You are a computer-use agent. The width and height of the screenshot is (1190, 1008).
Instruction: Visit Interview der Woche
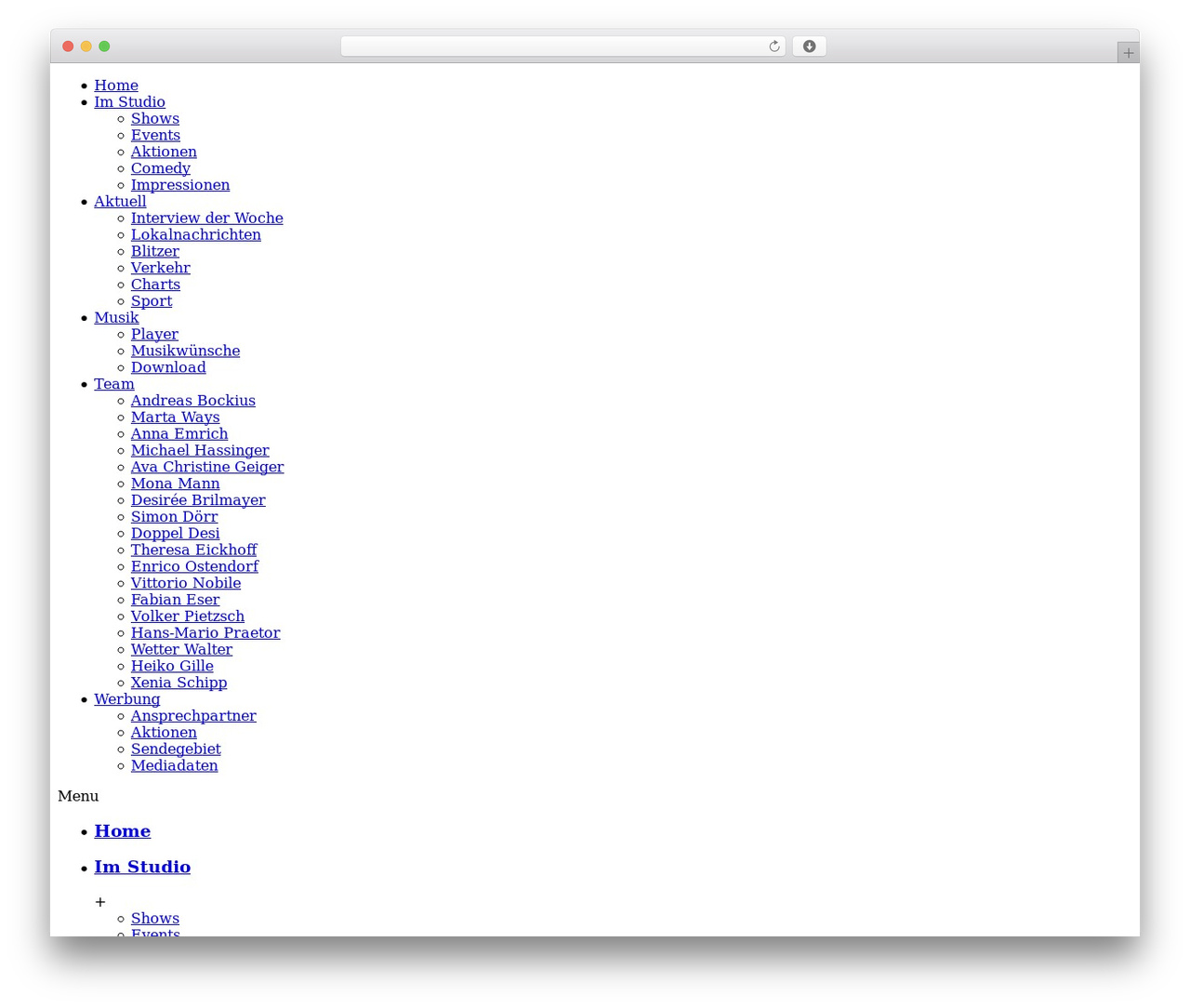pos(206,219)
